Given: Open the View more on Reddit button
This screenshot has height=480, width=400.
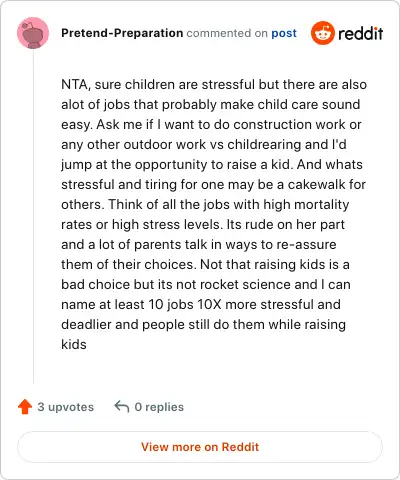Looking at the screenshot, I should [200, 447].
